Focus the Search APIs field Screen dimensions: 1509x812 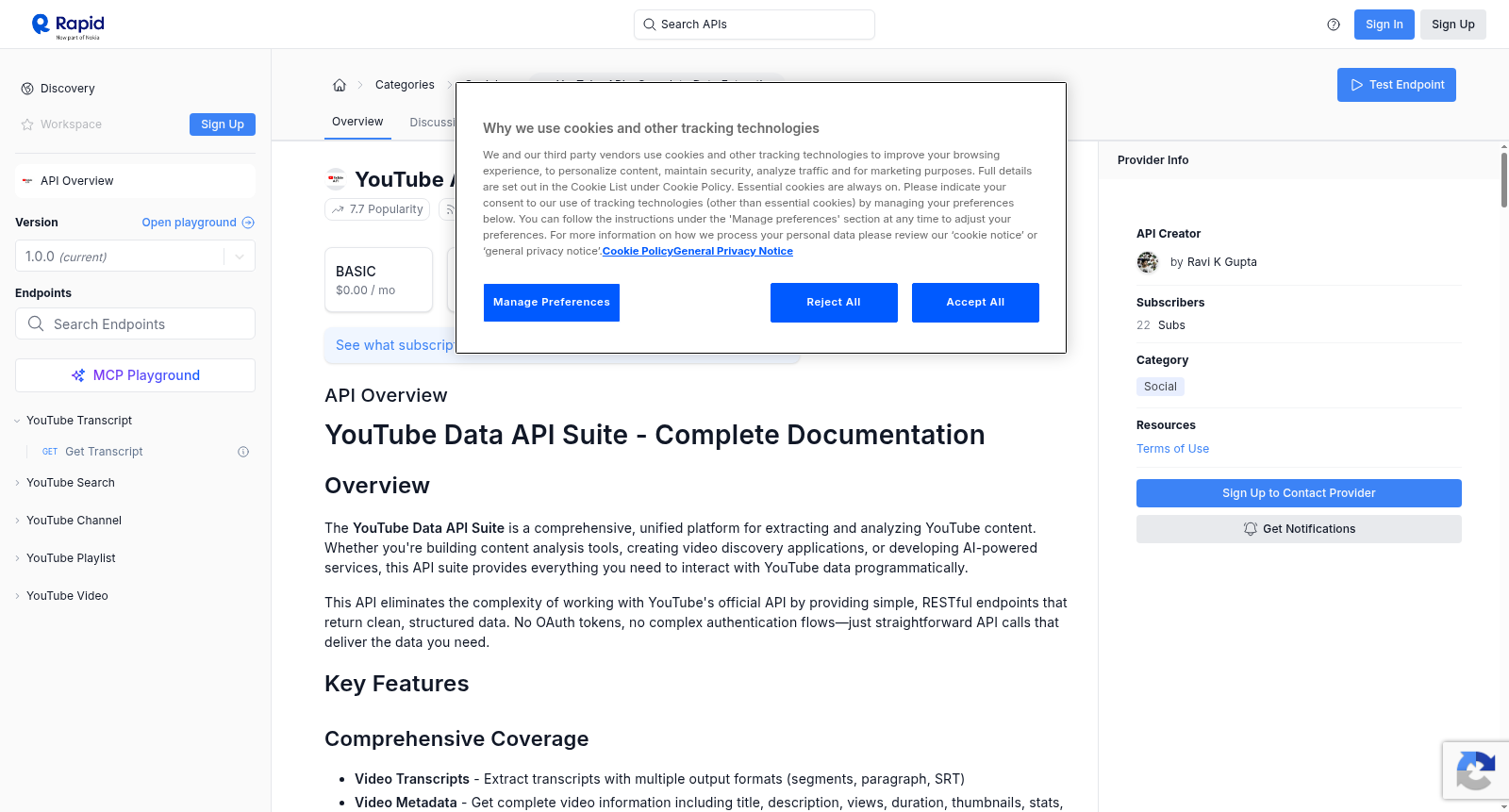point(754,25)
